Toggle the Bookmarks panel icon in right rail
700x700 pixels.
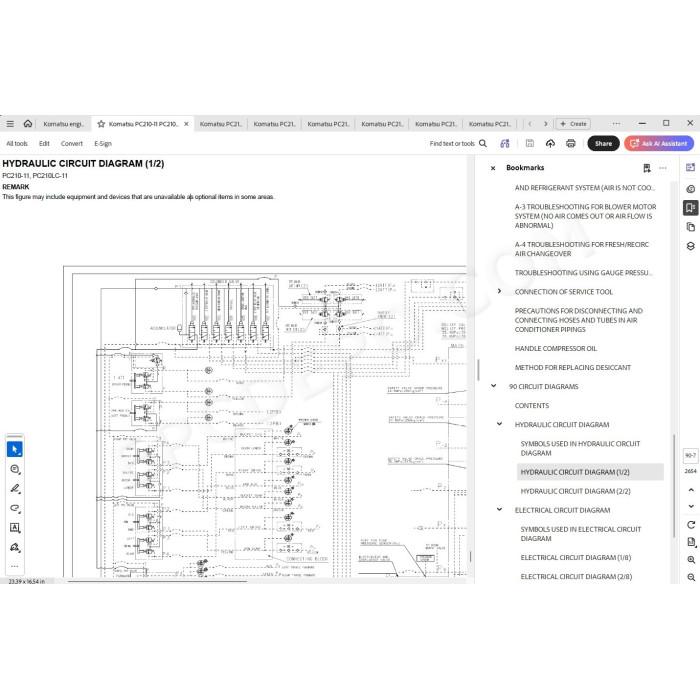pos(691,208)
